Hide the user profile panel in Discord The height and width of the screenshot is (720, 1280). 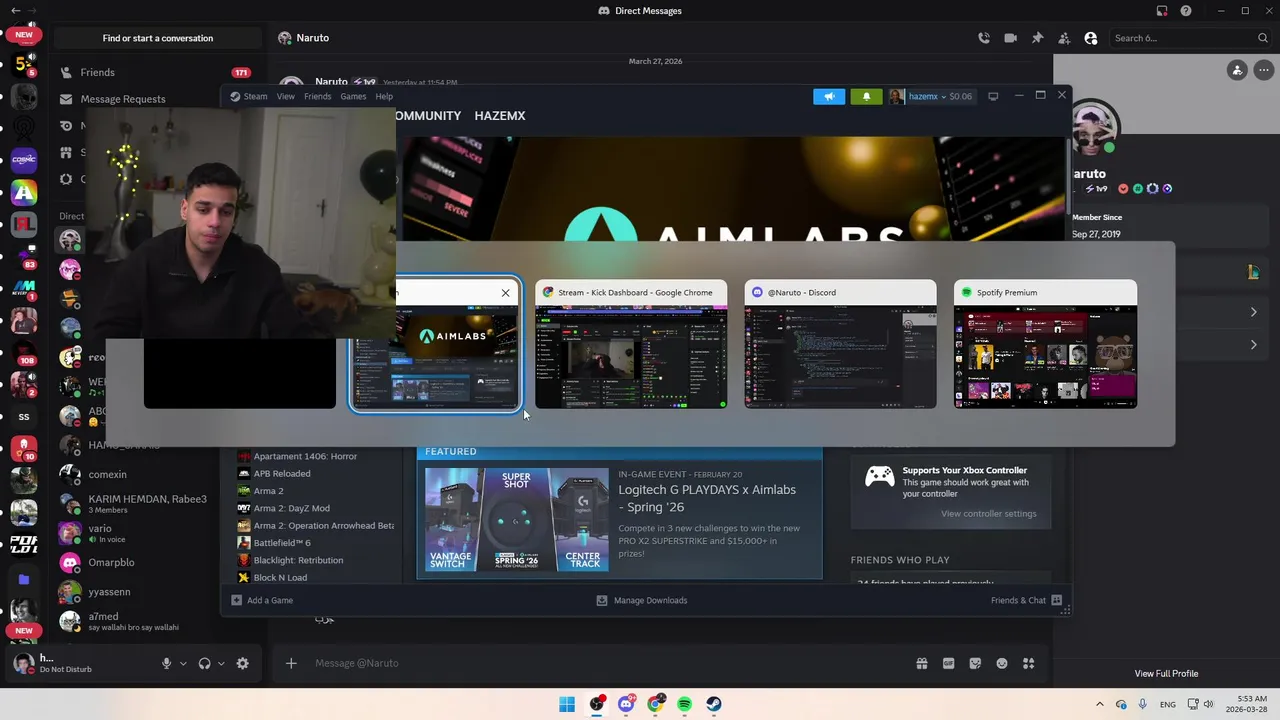pyautogui.click(x=1091, y=38)
